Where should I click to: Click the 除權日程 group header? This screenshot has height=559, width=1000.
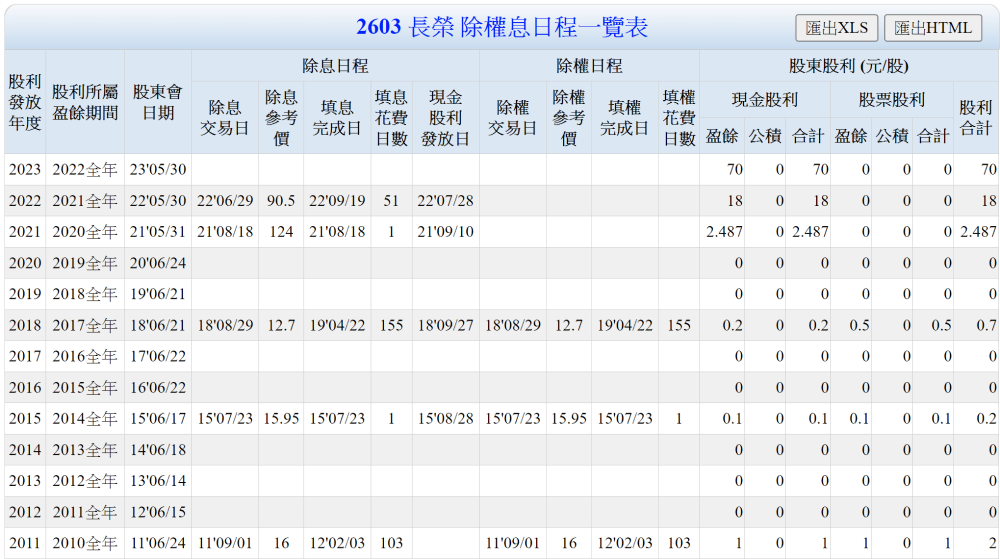(589, 66)
